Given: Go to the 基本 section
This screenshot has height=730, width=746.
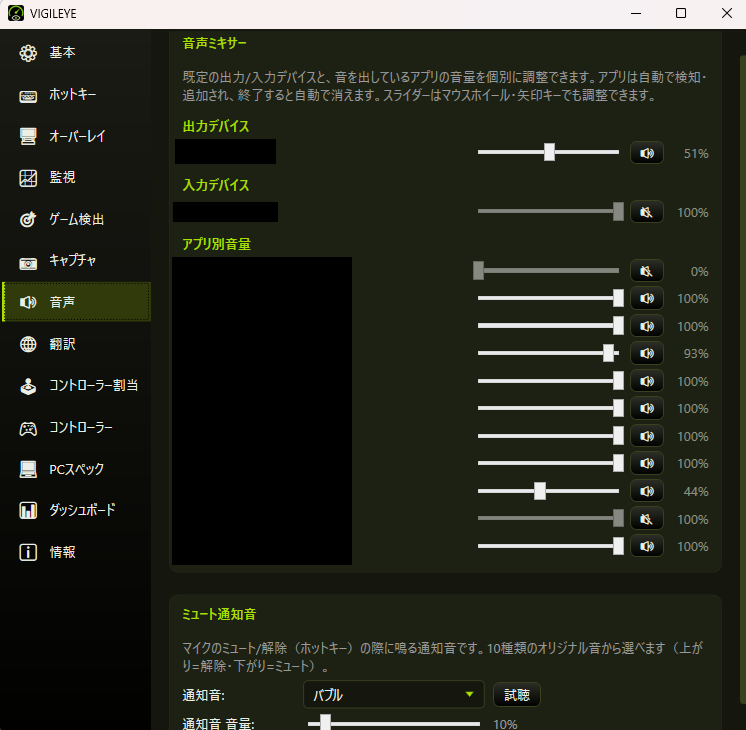Looking at the screenshot, I should [77, 52].
